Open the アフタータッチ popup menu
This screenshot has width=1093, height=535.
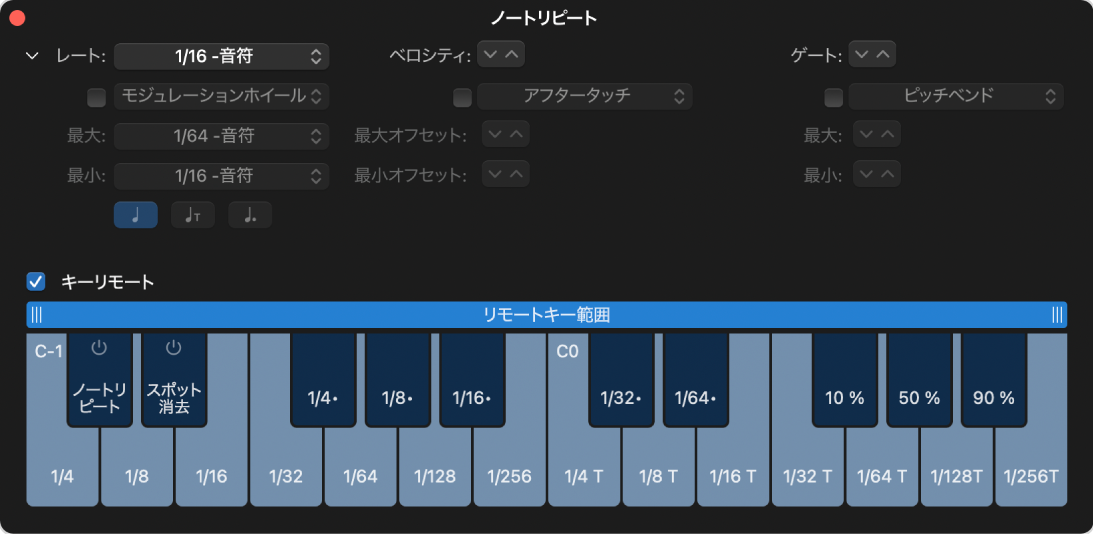[x=585, y=97]
